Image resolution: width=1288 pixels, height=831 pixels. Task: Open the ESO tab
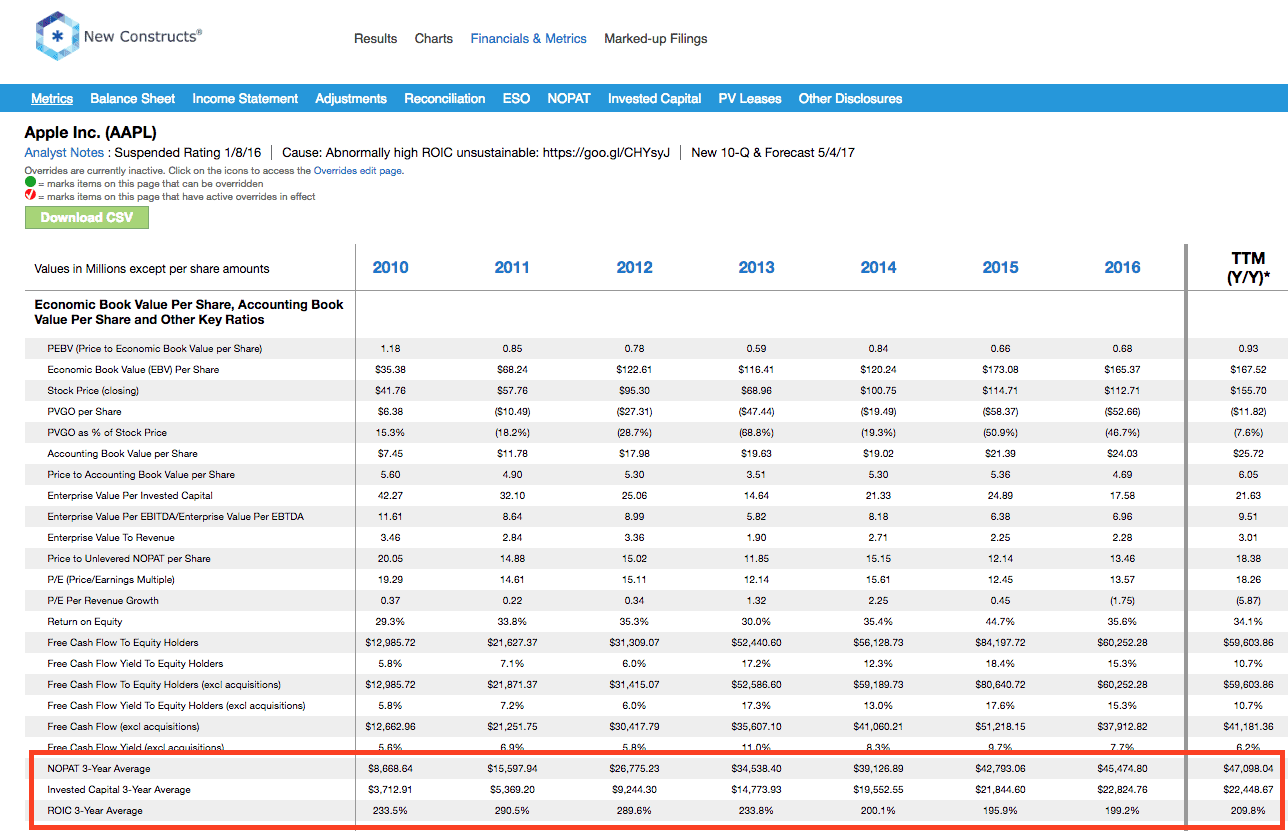(516, 98)
